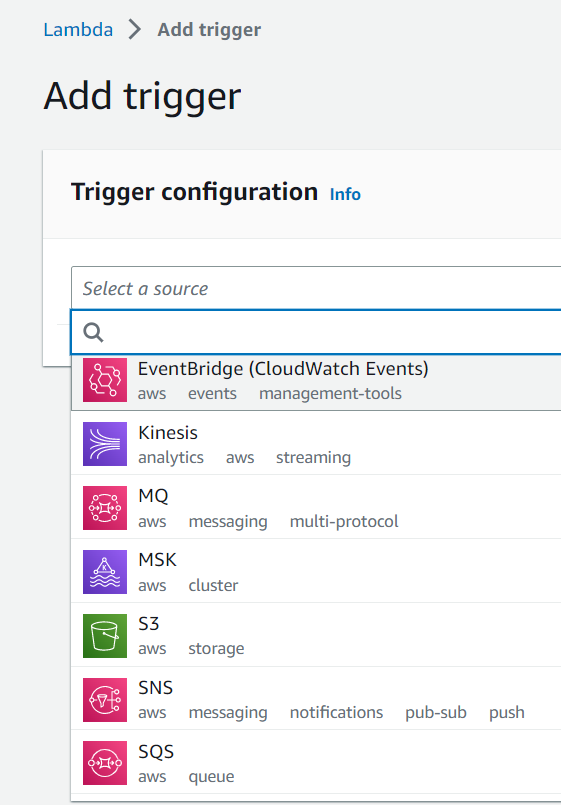Click the analytics tag under Kinesis
Screen dimensions: 561x805
pos(171,457)
